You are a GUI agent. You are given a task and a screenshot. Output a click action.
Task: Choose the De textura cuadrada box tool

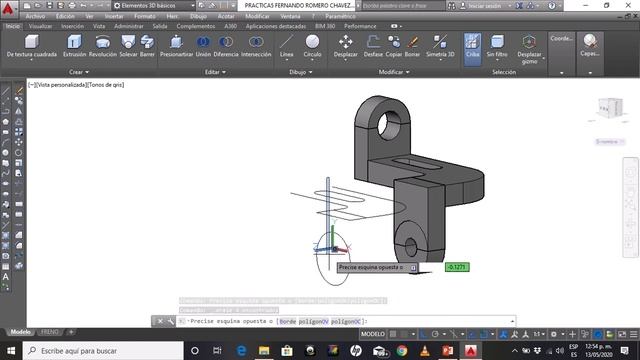tap(32, 46)
